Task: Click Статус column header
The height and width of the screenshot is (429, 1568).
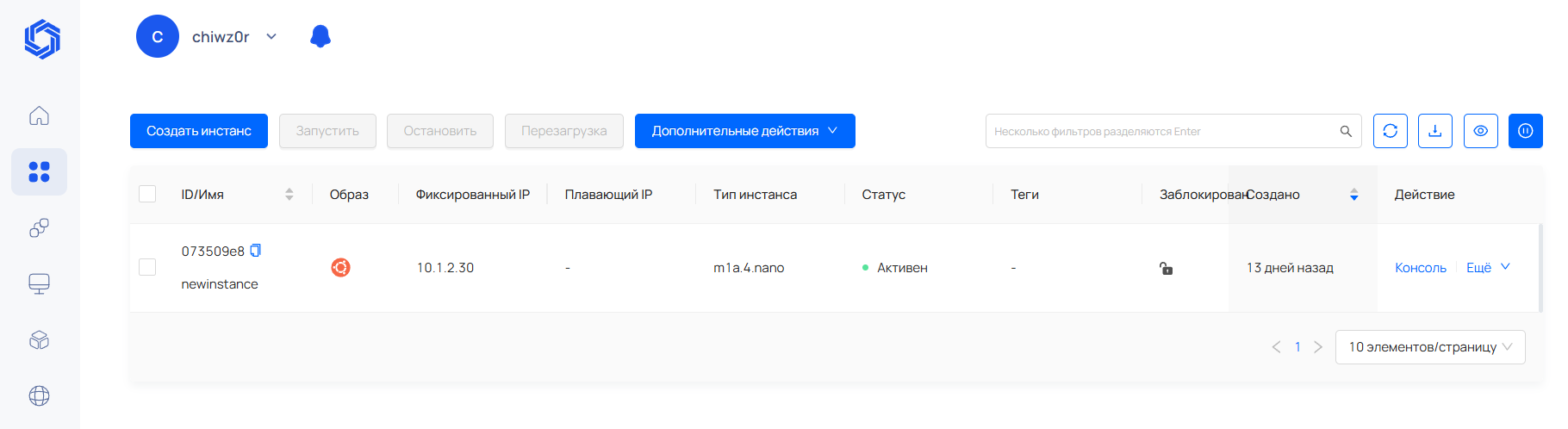Action: tap(884, 195)
